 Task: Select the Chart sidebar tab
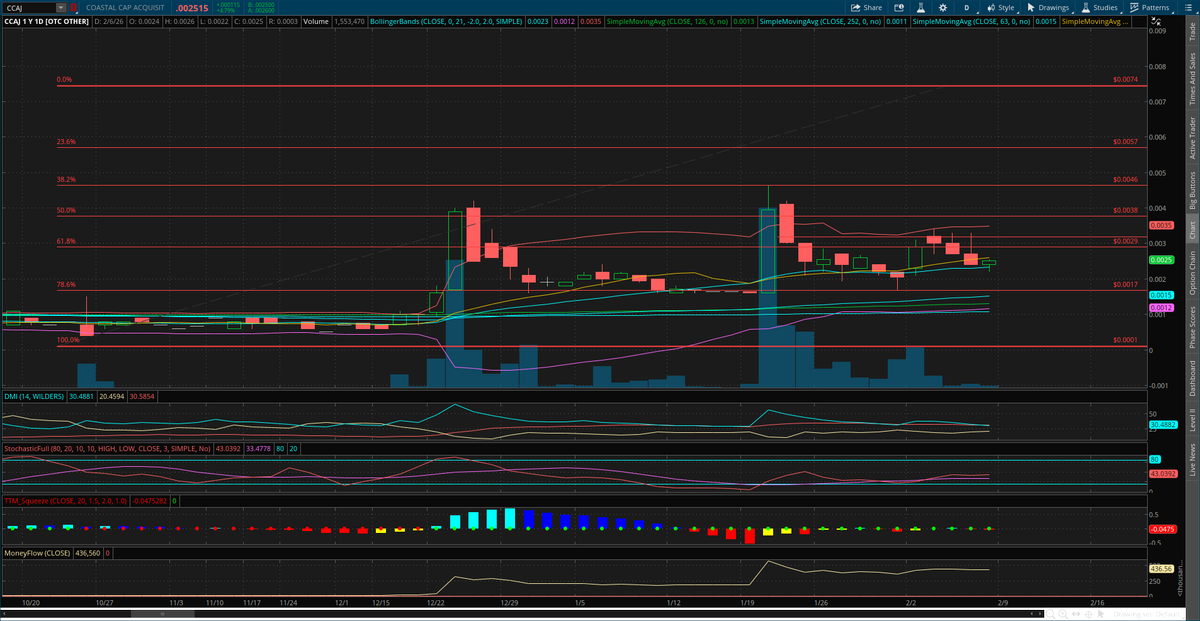tap(1191, 229)
